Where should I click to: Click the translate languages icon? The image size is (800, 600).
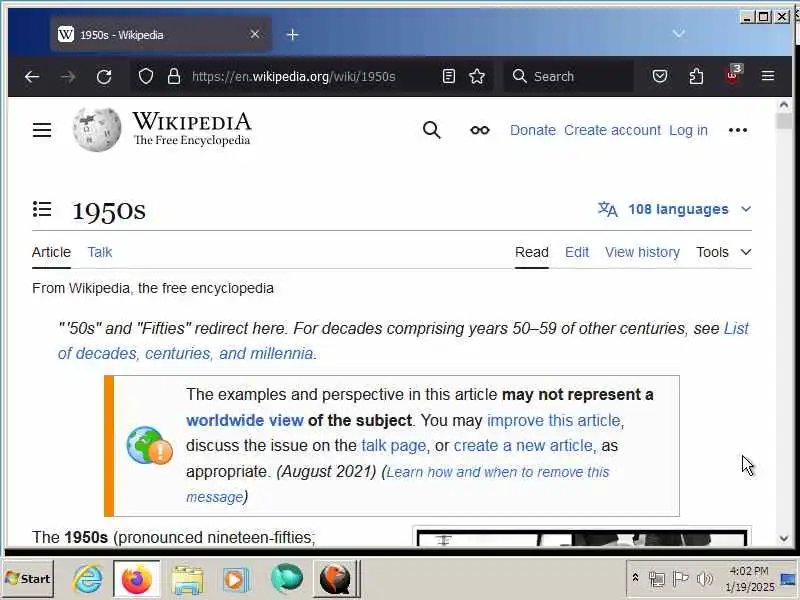(x=608, y=209)
